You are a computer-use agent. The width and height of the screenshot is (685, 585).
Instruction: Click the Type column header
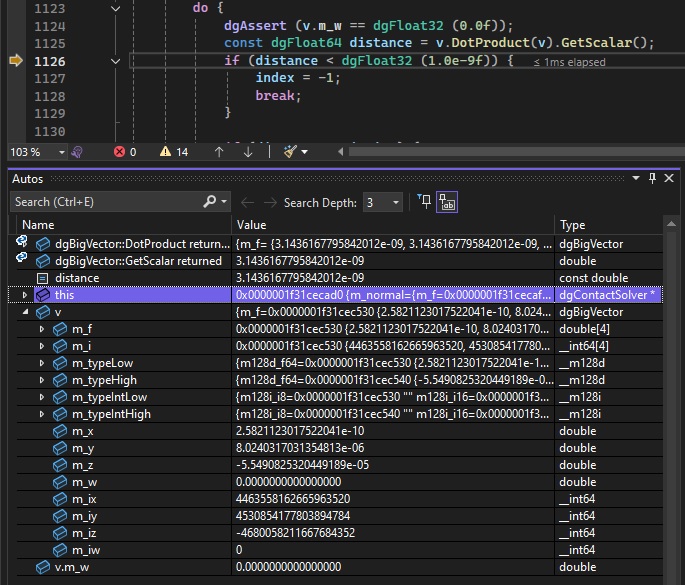click(x=573, y=225)
